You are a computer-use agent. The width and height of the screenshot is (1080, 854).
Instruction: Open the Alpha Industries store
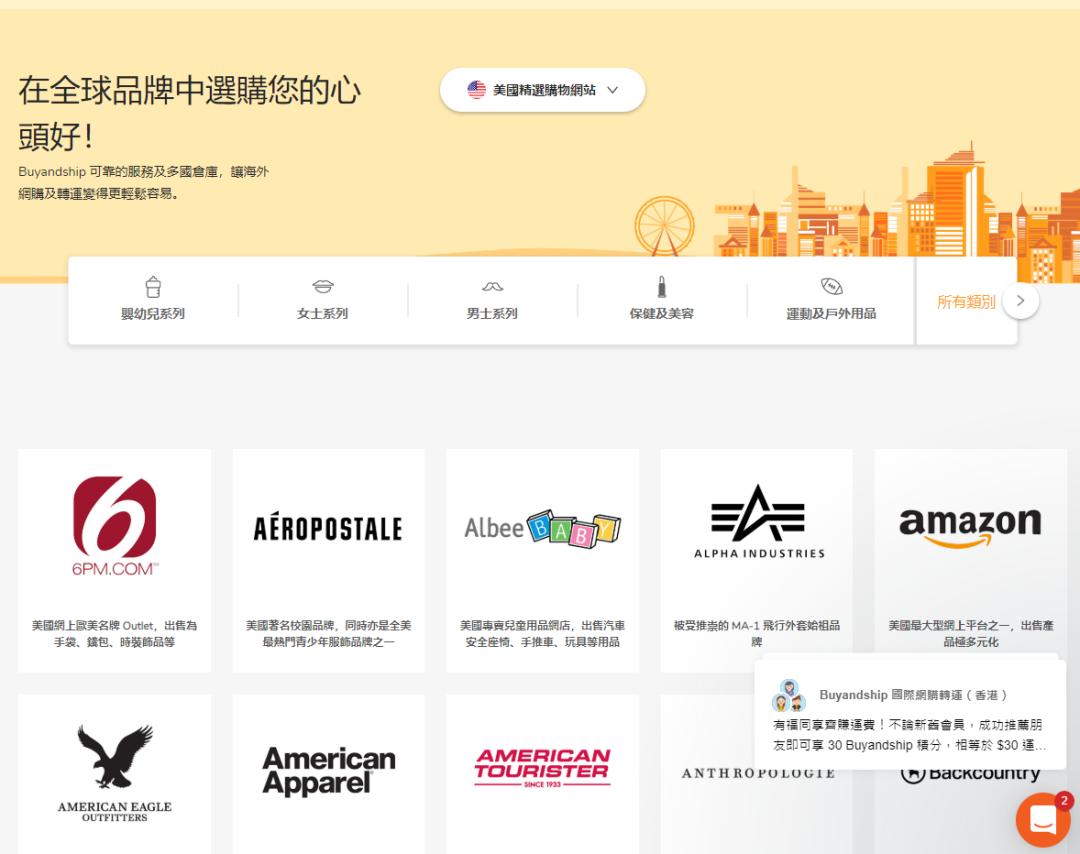click(x=756, y=560)
